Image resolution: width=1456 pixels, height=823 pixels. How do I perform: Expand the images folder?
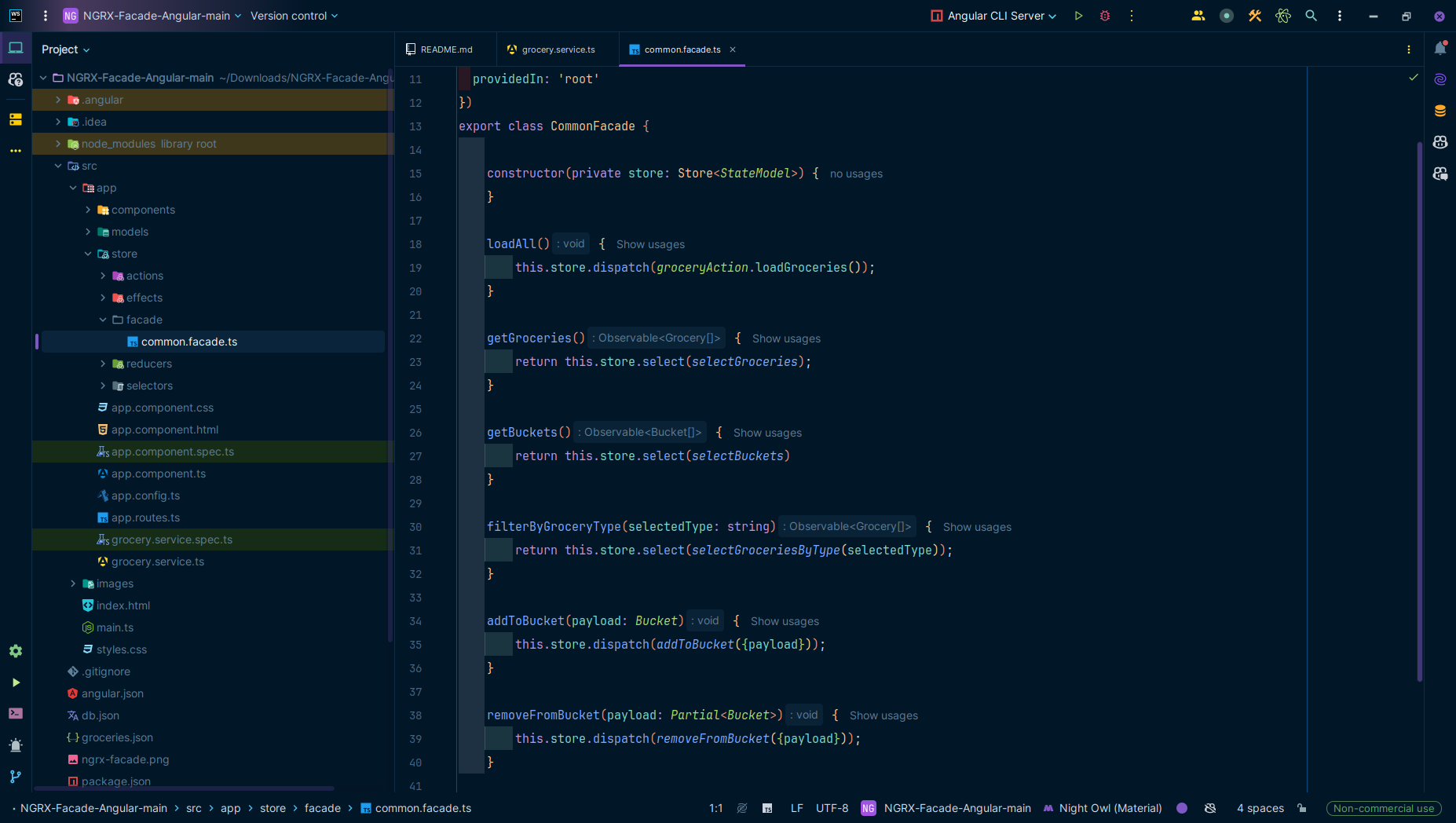[73, 583]
